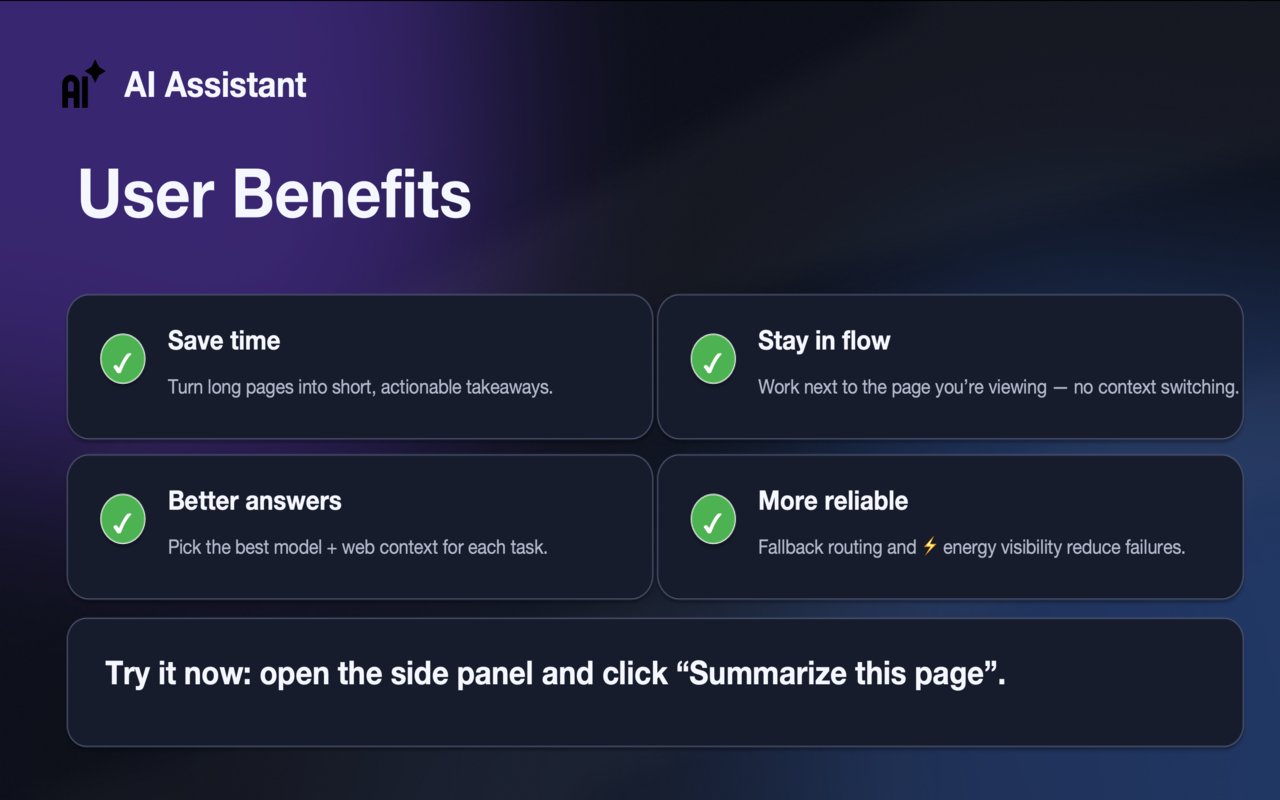Select the Better answers heading
The width and height of the screenshot is (1280, 800).
(x=255, y=501)
